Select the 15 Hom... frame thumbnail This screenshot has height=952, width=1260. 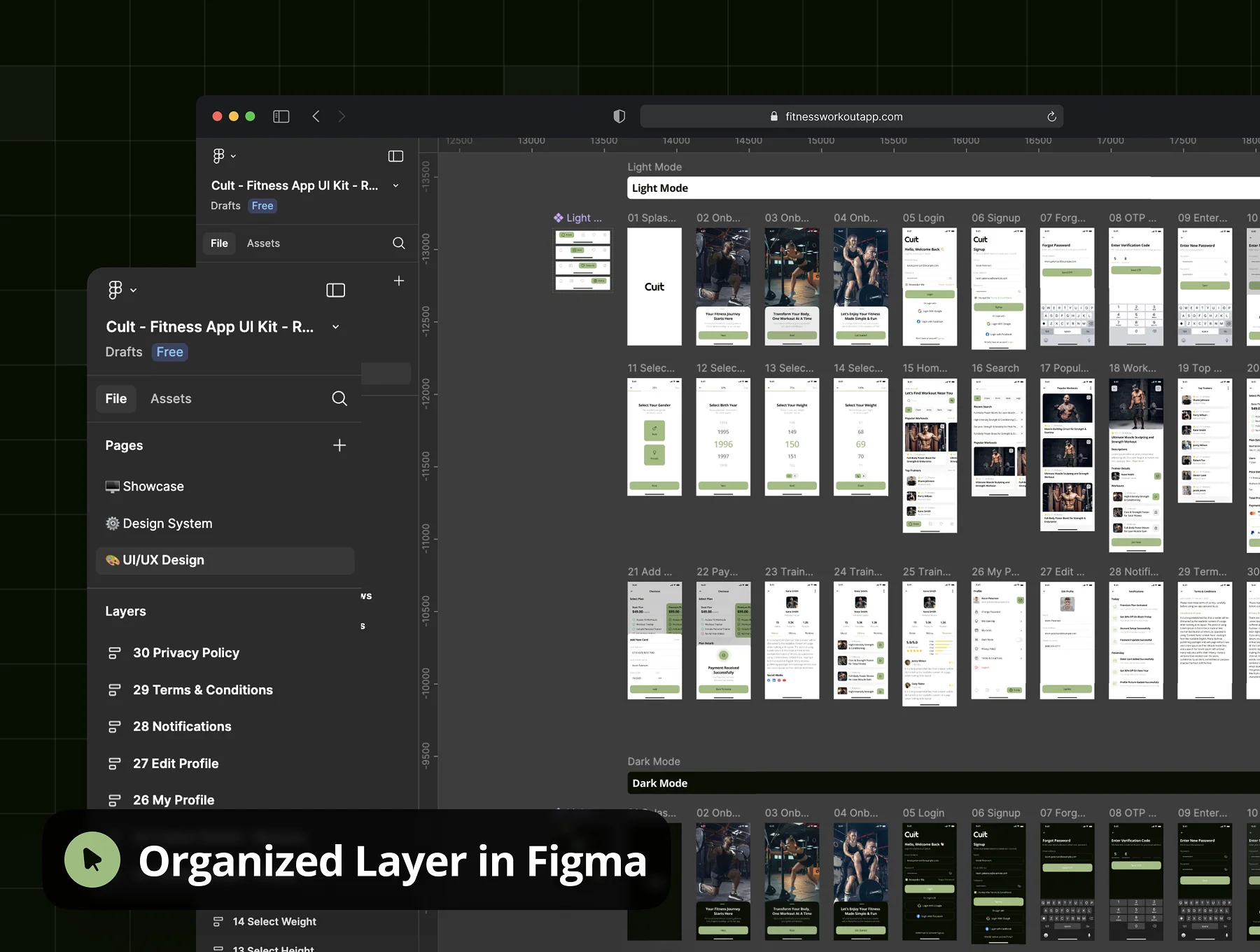pyautogui.click(x=930, y=456)
